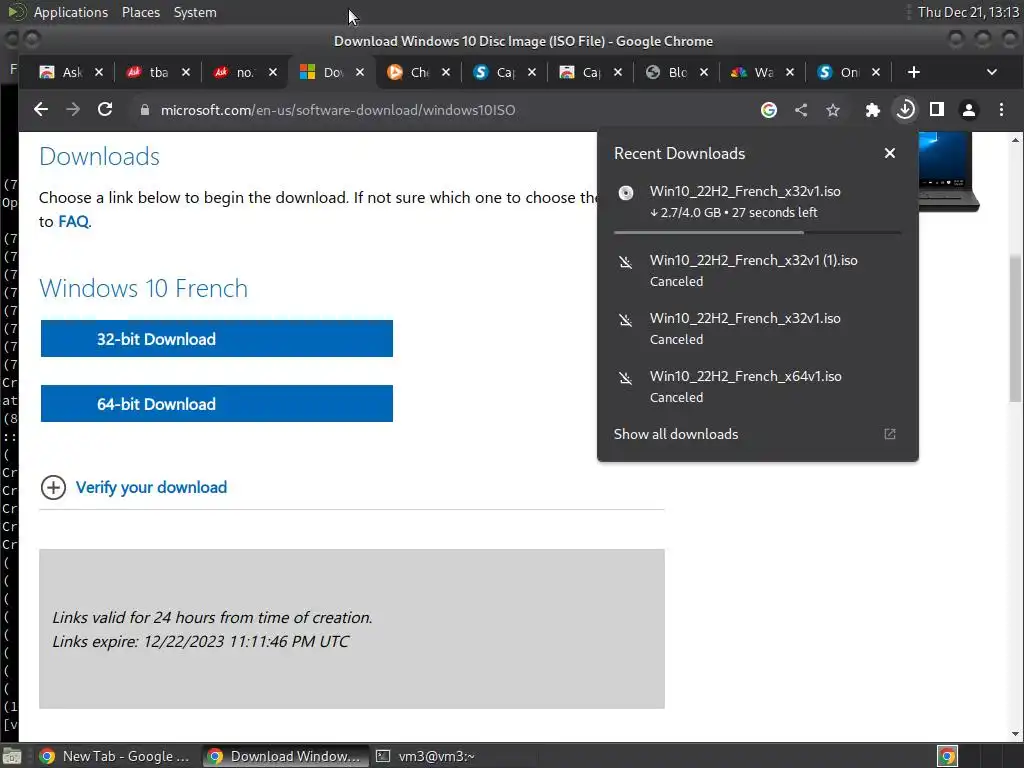The image size is (1024, 768).
Task: Go back using the browser back arrow
Action: (x=40, y=110)
